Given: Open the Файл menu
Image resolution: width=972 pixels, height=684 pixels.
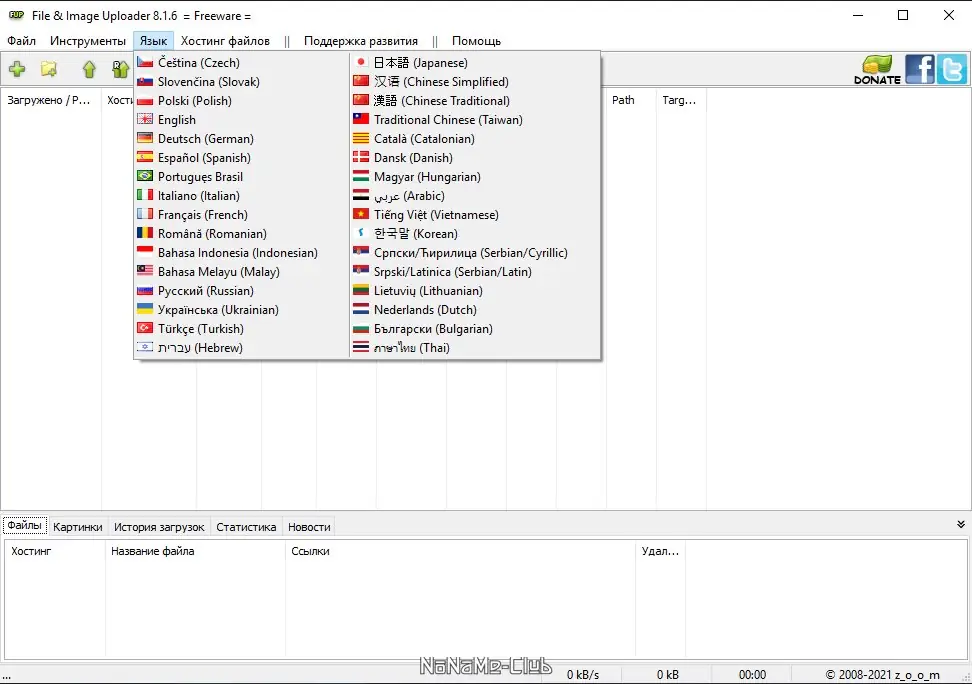Looking at the screenshot, I should [x=21, y=41].
